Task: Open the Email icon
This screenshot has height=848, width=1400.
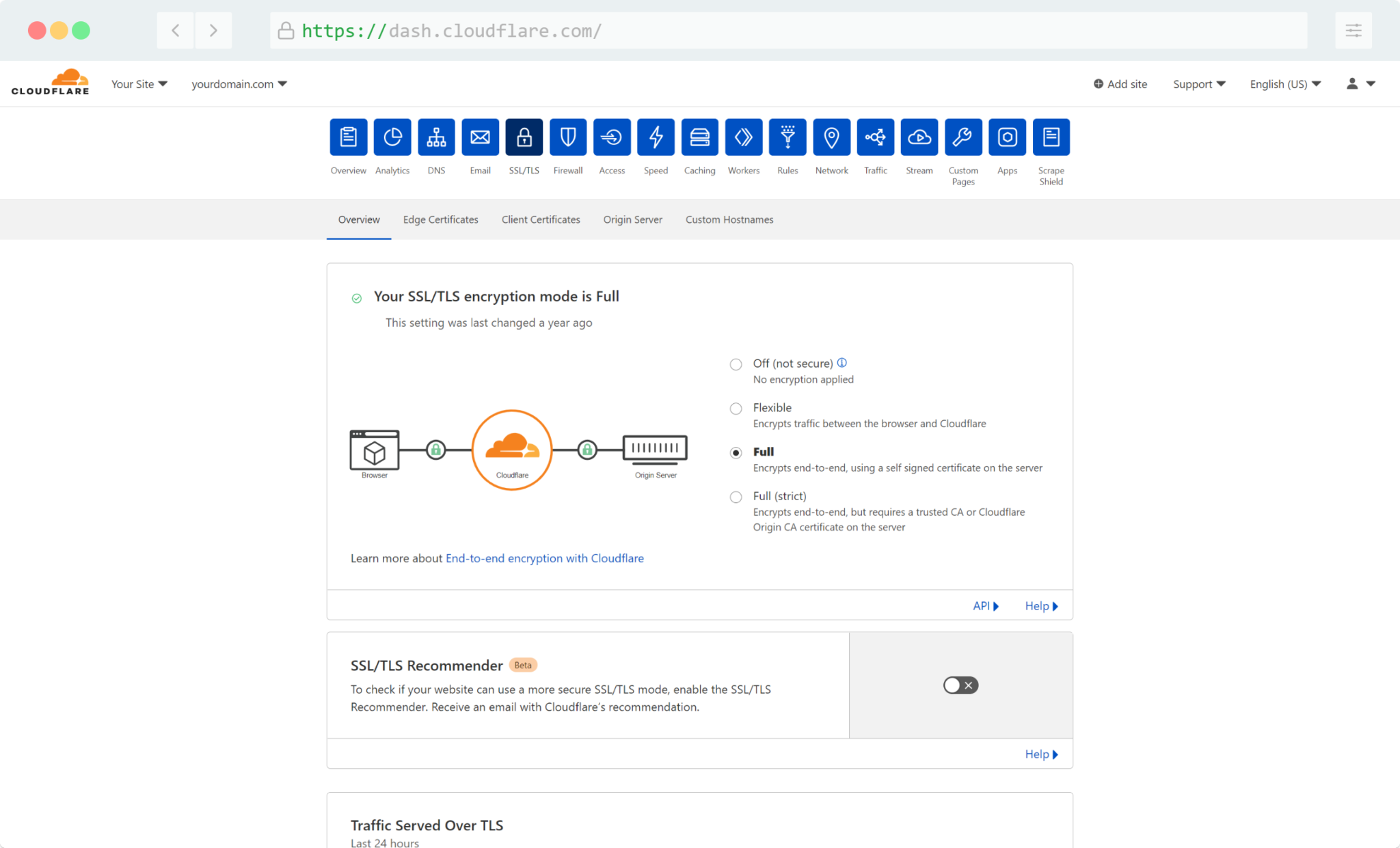Action: [480, 137]
